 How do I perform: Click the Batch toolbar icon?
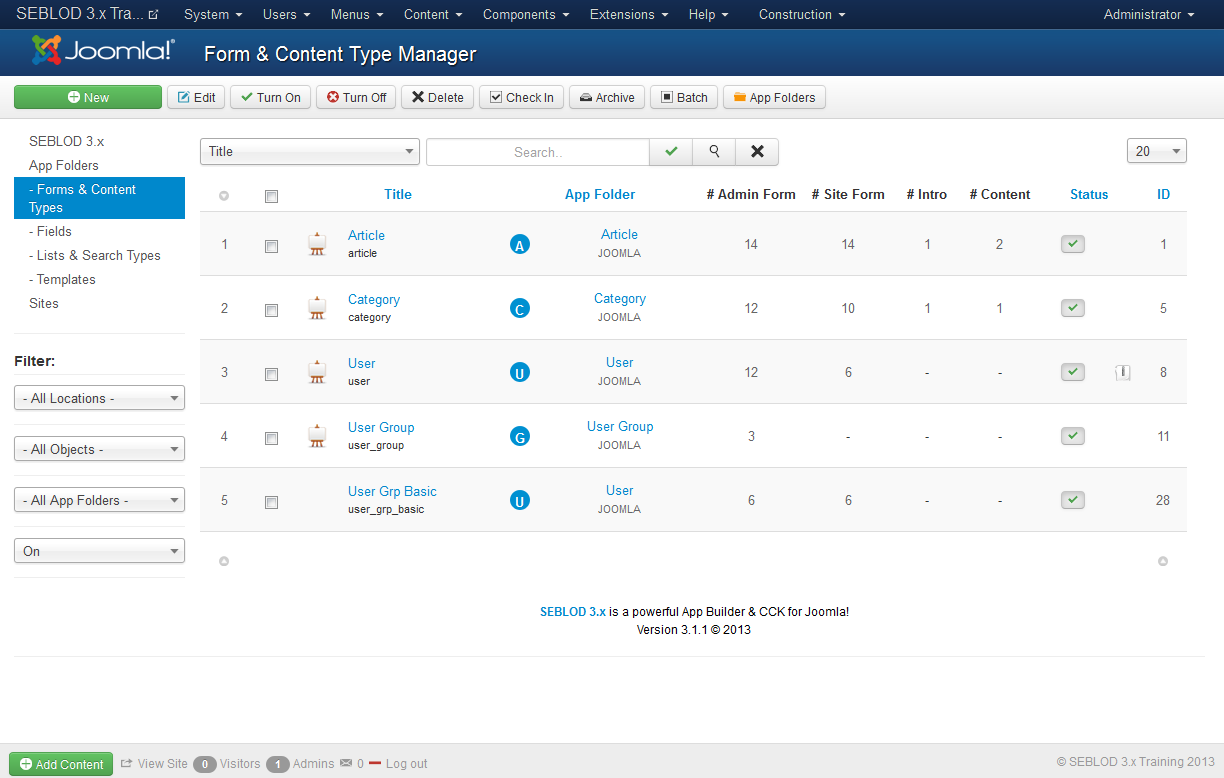click(x=683, y=97)
